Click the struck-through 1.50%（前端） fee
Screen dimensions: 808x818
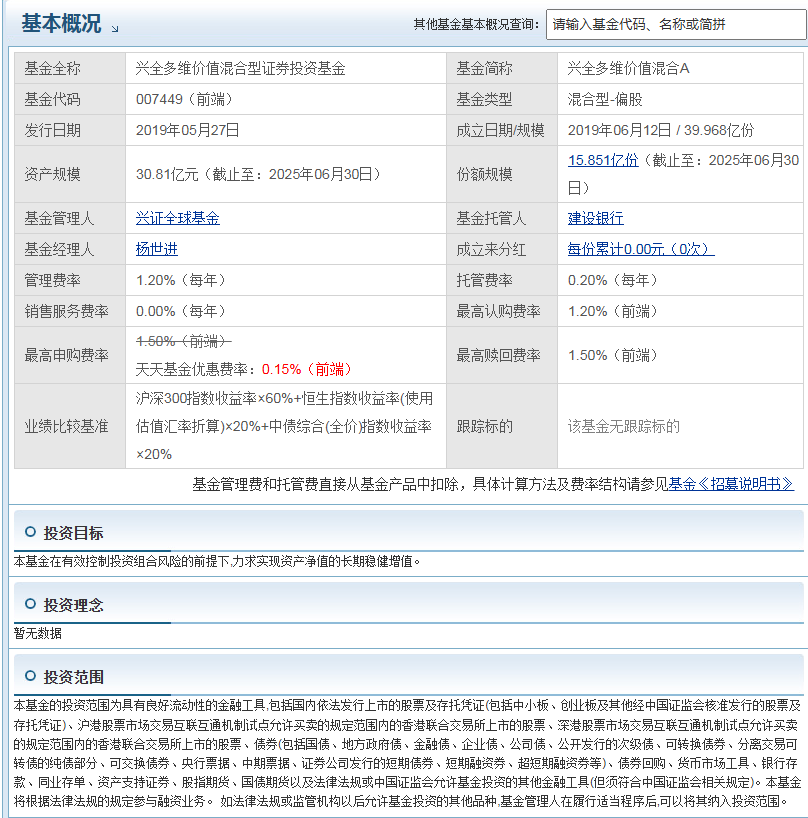(x=184, y=341)
